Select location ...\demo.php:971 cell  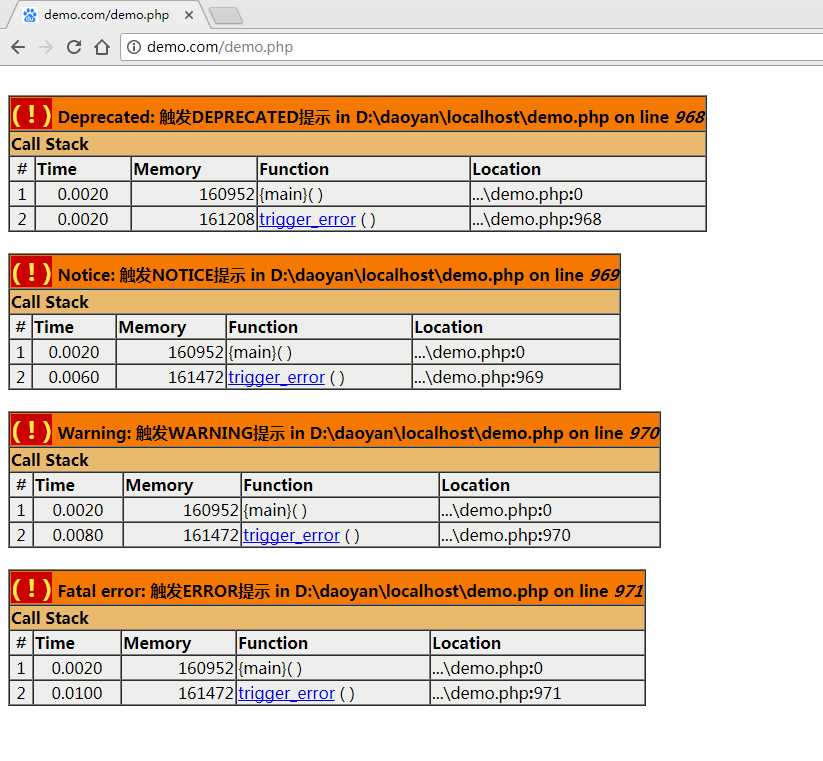point(537,693)
